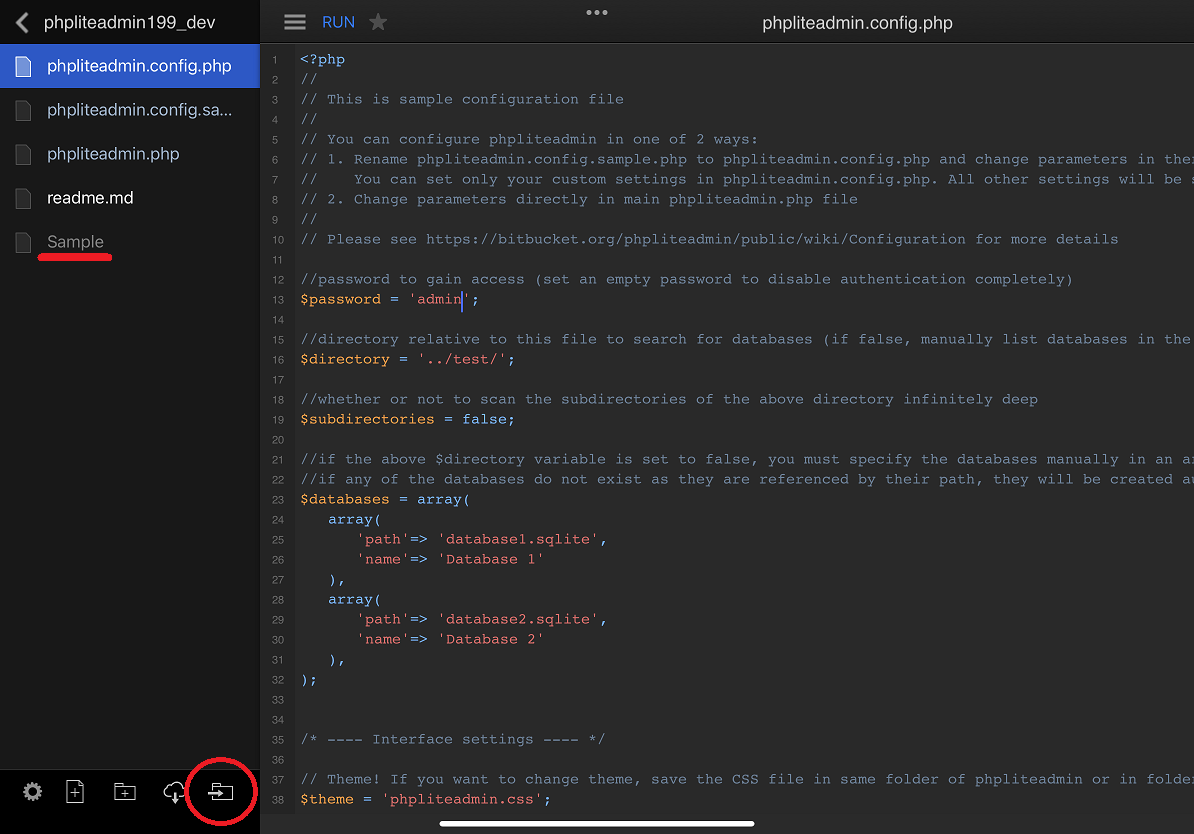Click the bitbucket.org URL in the line 10 comment
The width and height of the screenshot is (1194, 834).
[x=695, y=239]
